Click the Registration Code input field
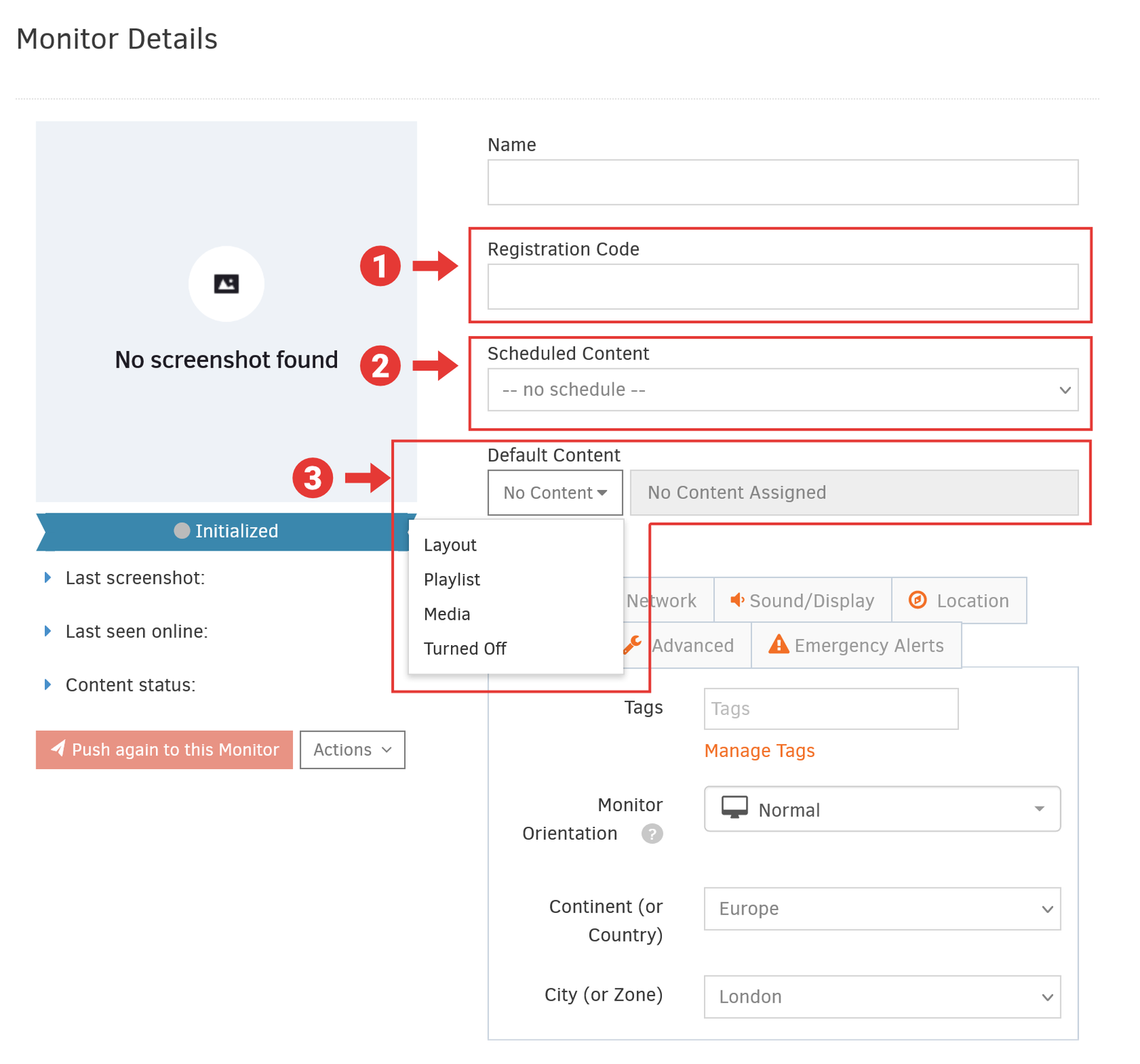Viewport: 1140px width, 1064px height. pyautogui.click(x=782, y=287)
